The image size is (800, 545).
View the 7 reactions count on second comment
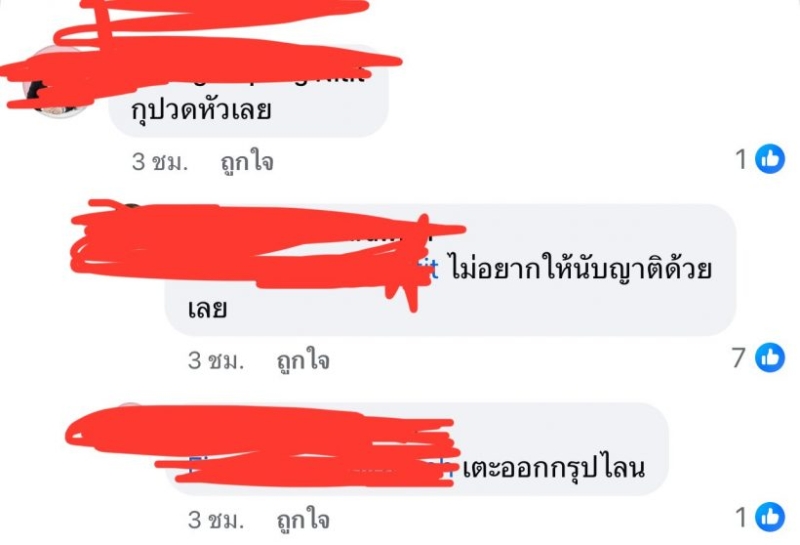[x=738, y=358]
